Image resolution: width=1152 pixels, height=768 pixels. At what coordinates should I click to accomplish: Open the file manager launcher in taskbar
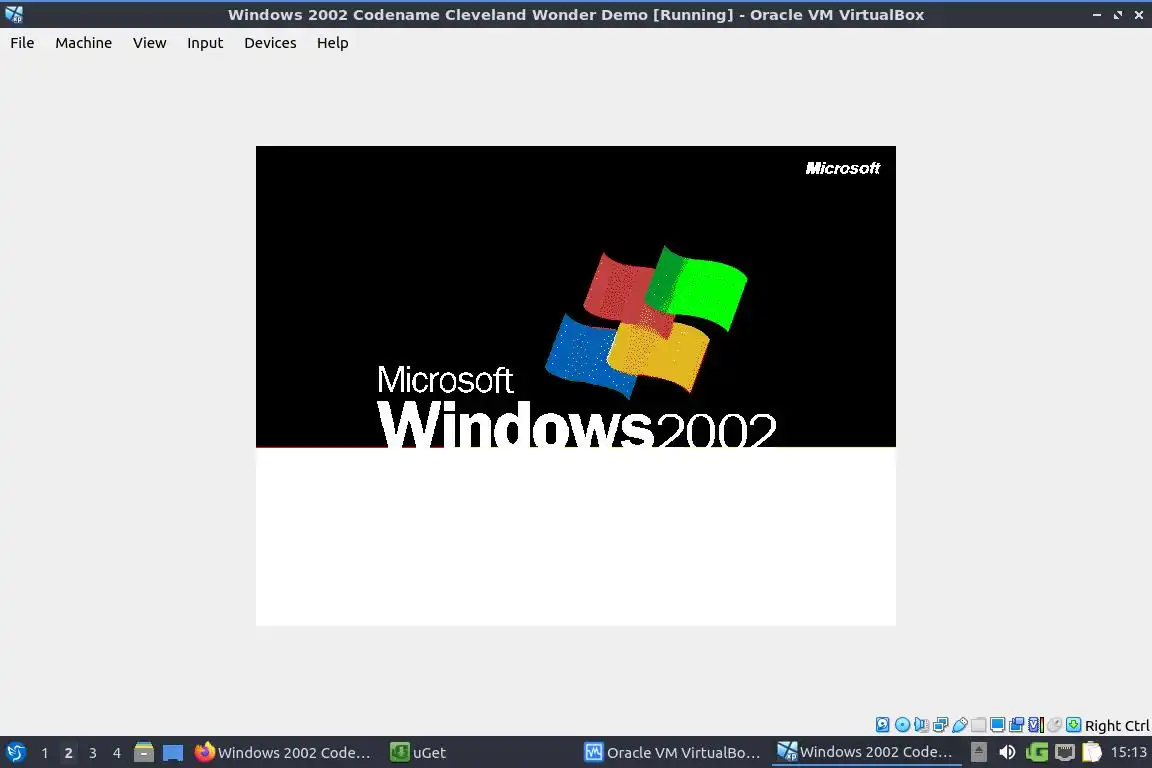(x=144, y=752)
